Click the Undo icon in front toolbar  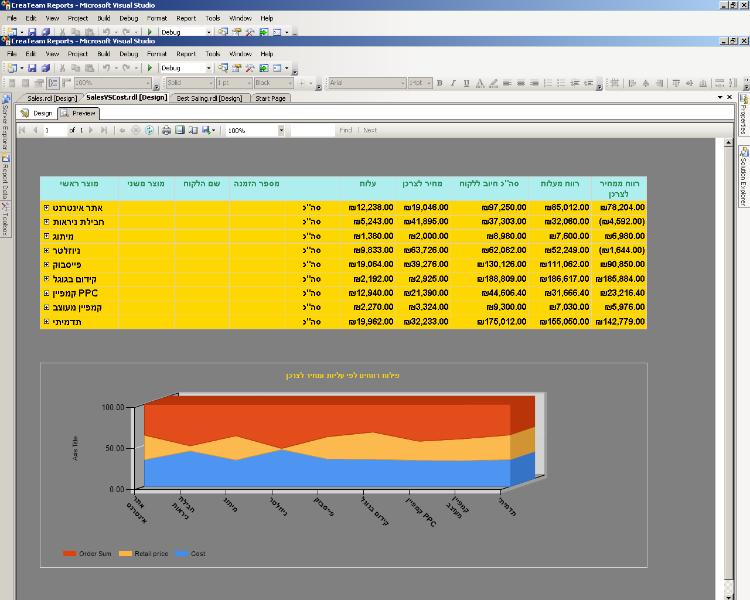coord(106,68)
